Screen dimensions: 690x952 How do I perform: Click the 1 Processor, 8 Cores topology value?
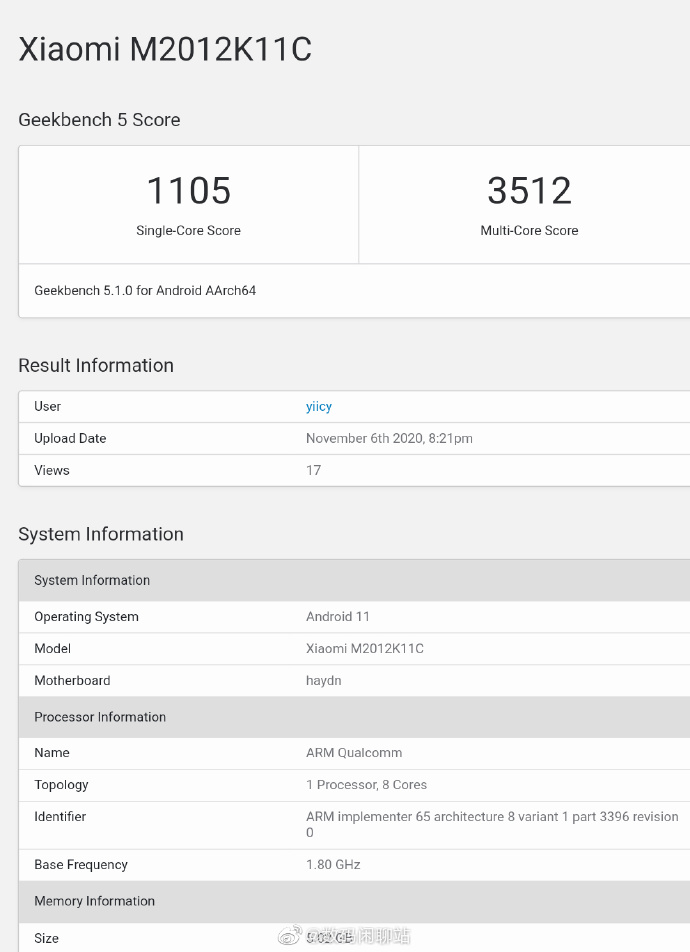[x=366, y=784]
